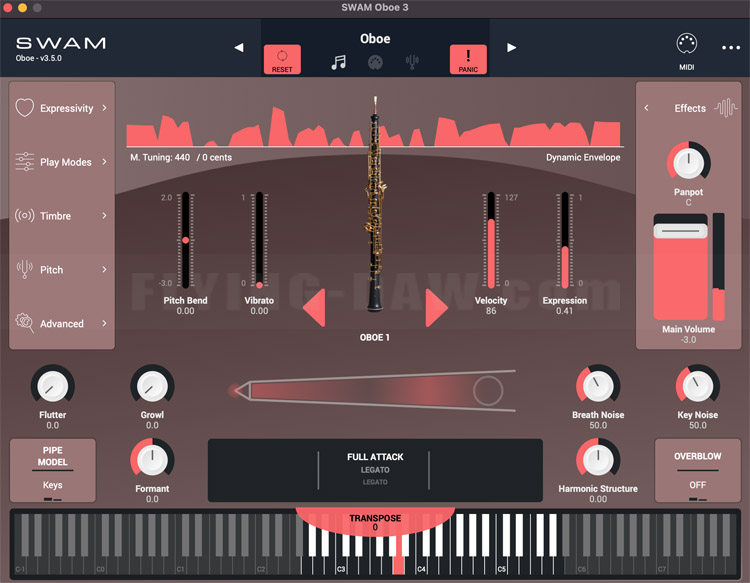Screen dimensions: 750x583
Task: Click the Harmonic Structure 0.00 value
Action: pyautogui.click(x=598, y=499)
